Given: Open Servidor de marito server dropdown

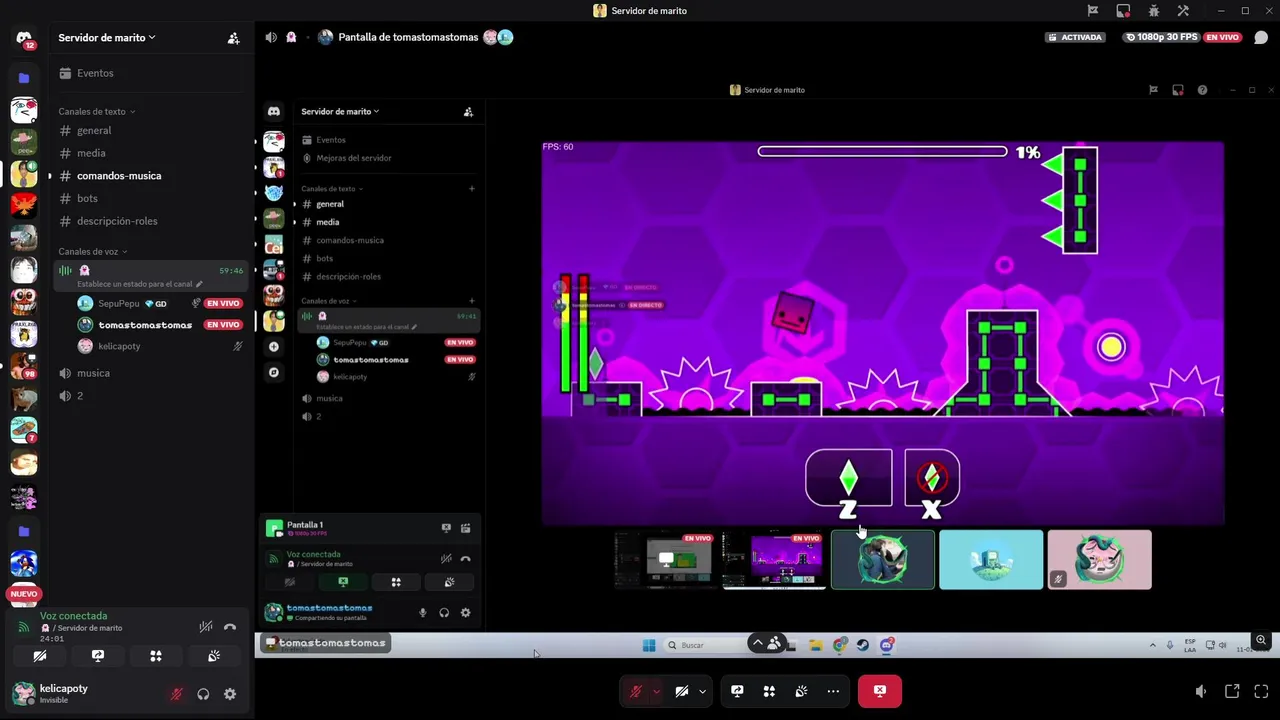Looking at the screenshot, I should point(106,38).
